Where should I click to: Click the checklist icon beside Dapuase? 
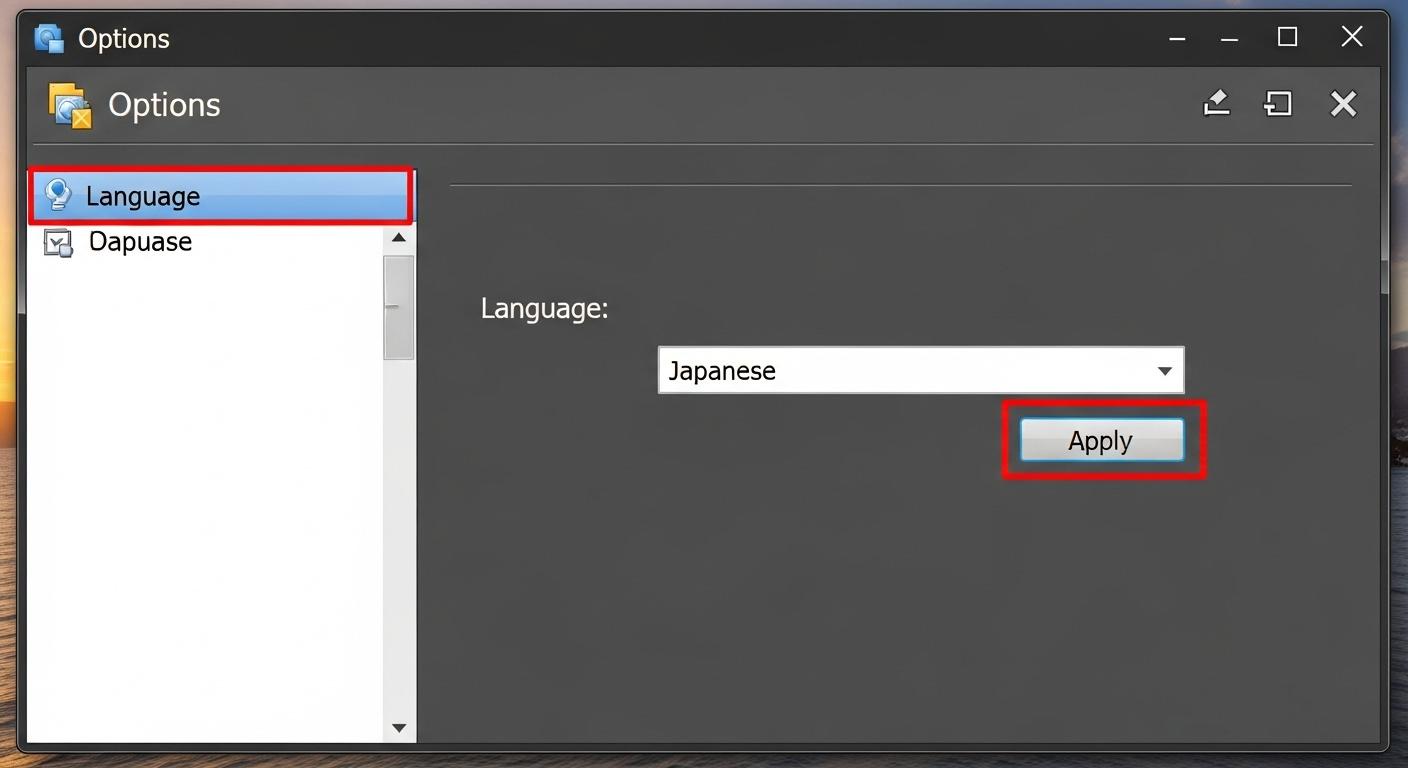[57, 241]
